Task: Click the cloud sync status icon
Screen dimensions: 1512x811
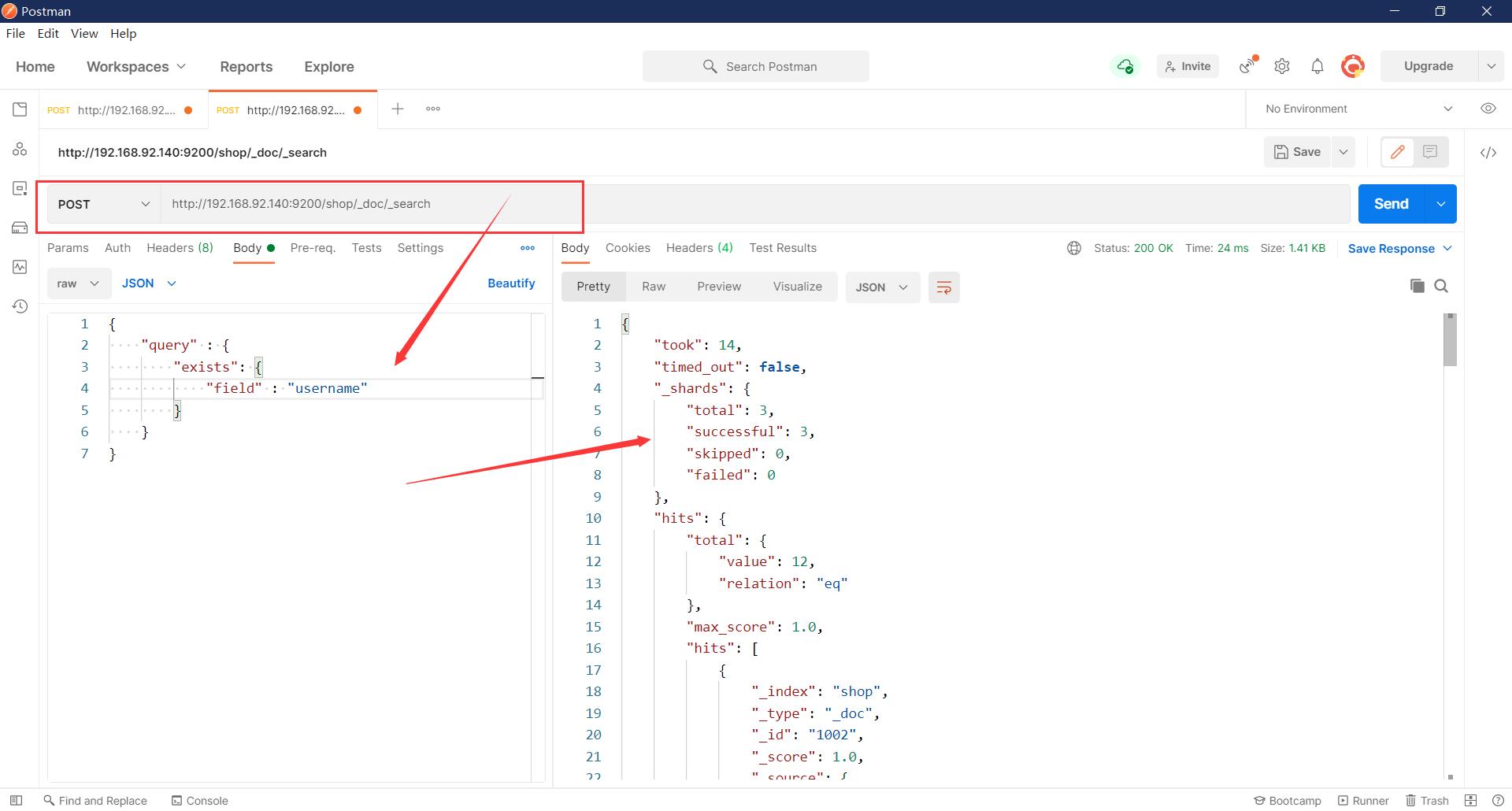Action: coord(1125,66)
